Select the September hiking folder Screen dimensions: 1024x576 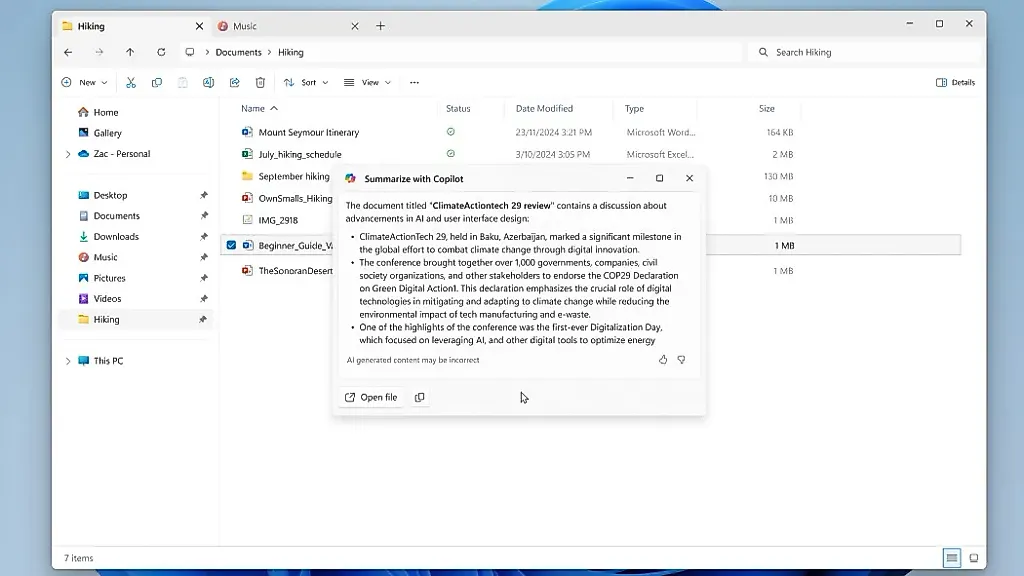tap(294, 176)
